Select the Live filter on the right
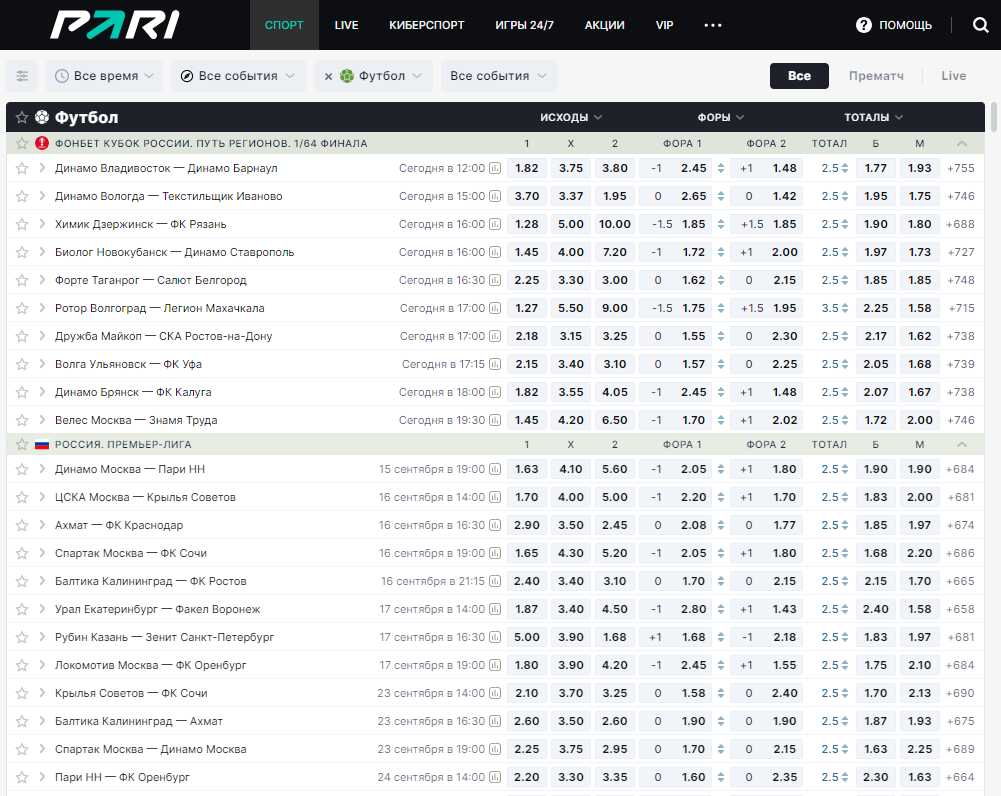 [953, 76]
